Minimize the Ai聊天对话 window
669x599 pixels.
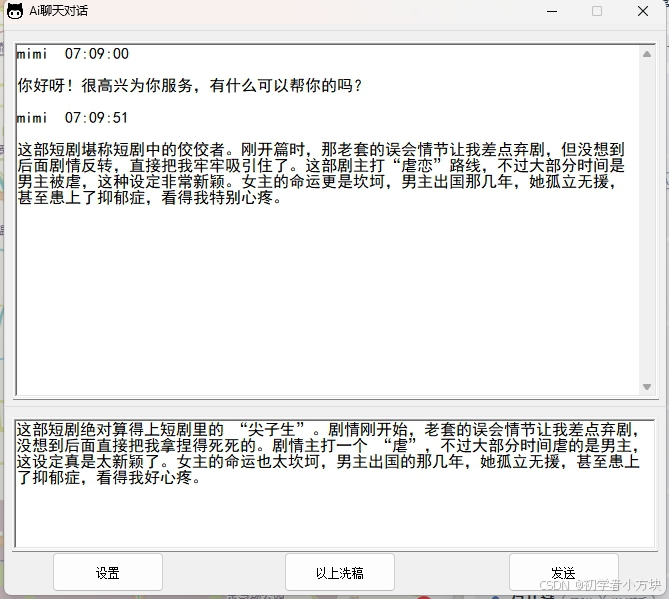[552, 11]
